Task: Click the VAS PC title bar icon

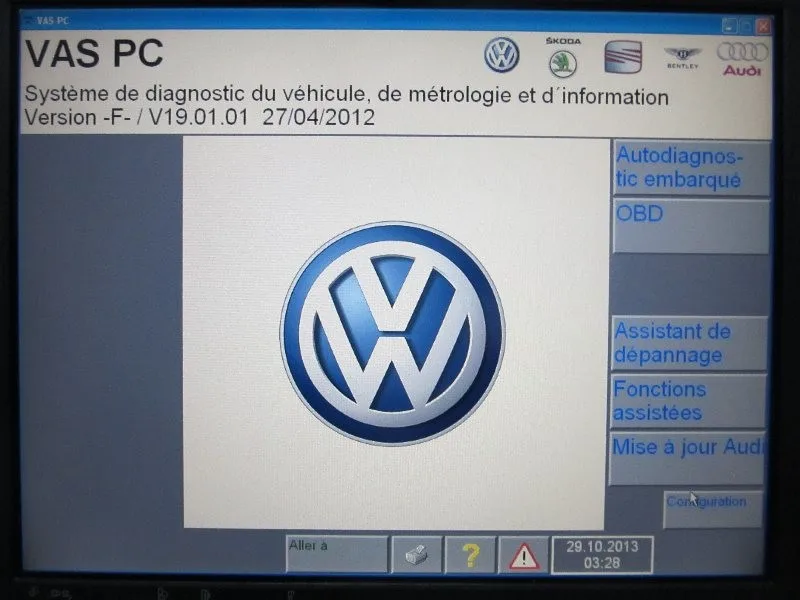Action: pos(29,20)
